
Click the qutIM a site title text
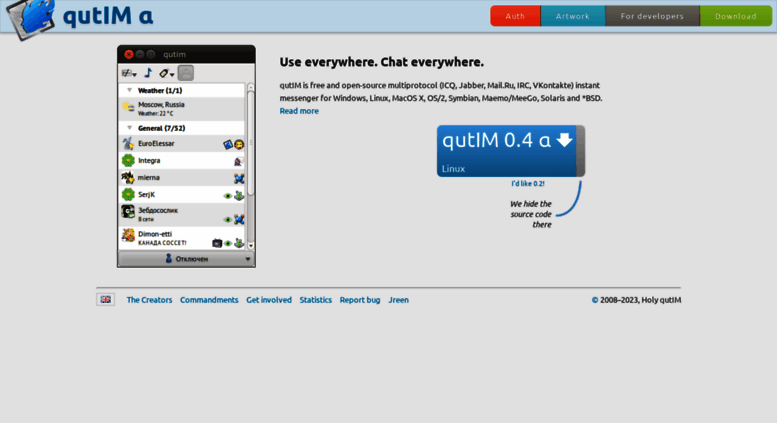pyautogui.click(x=108, y=16)
